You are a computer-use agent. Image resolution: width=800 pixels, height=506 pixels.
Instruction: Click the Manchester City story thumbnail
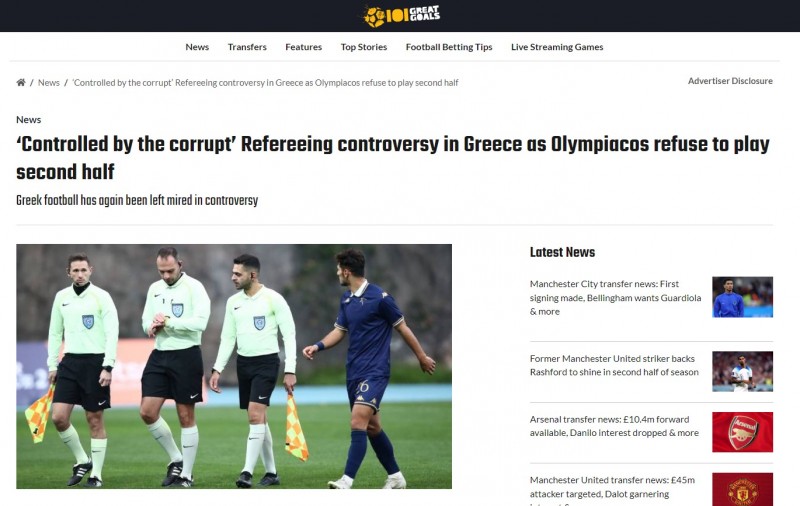742,297
